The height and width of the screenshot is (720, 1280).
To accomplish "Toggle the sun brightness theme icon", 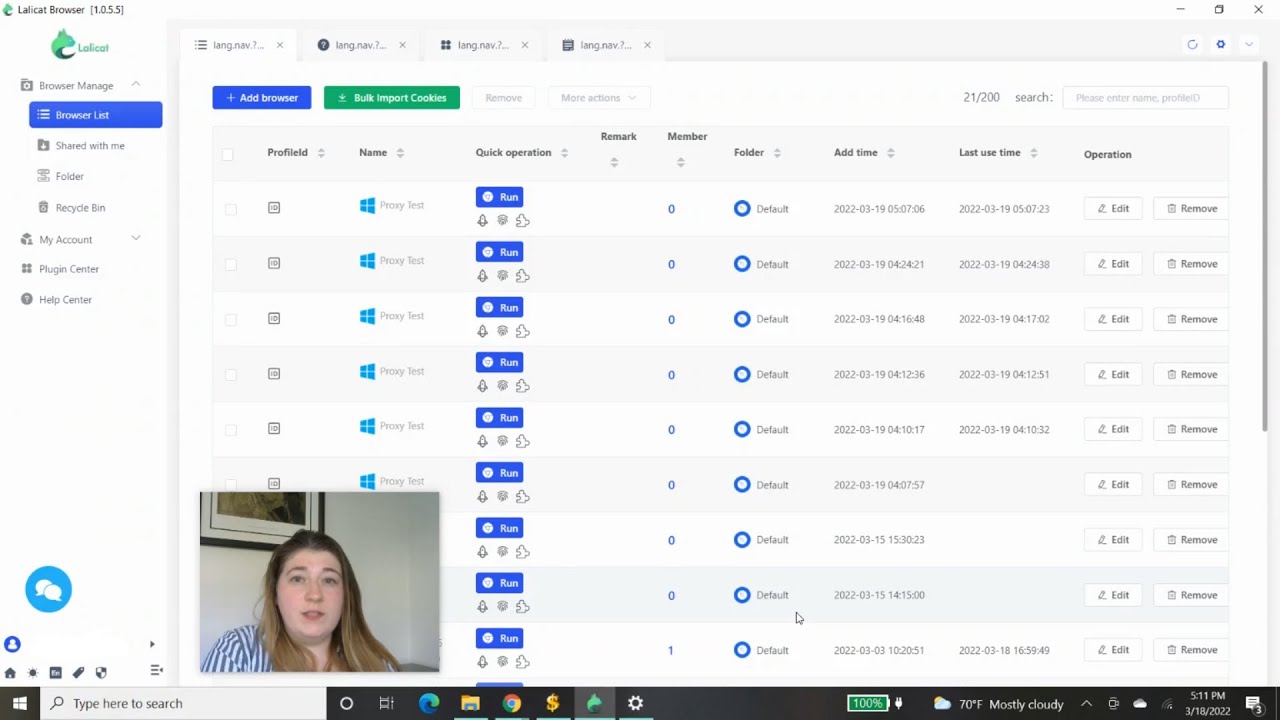I will [x=33, y=673].
